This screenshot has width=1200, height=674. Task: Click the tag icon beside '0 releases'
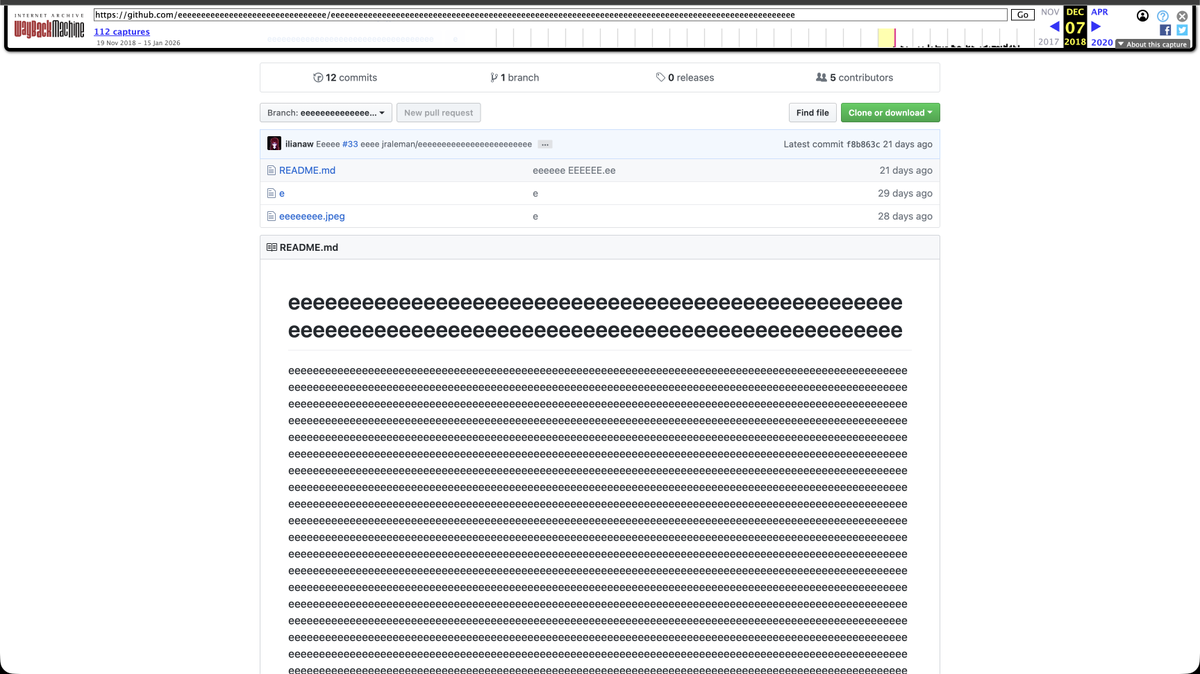click(660, 77)
